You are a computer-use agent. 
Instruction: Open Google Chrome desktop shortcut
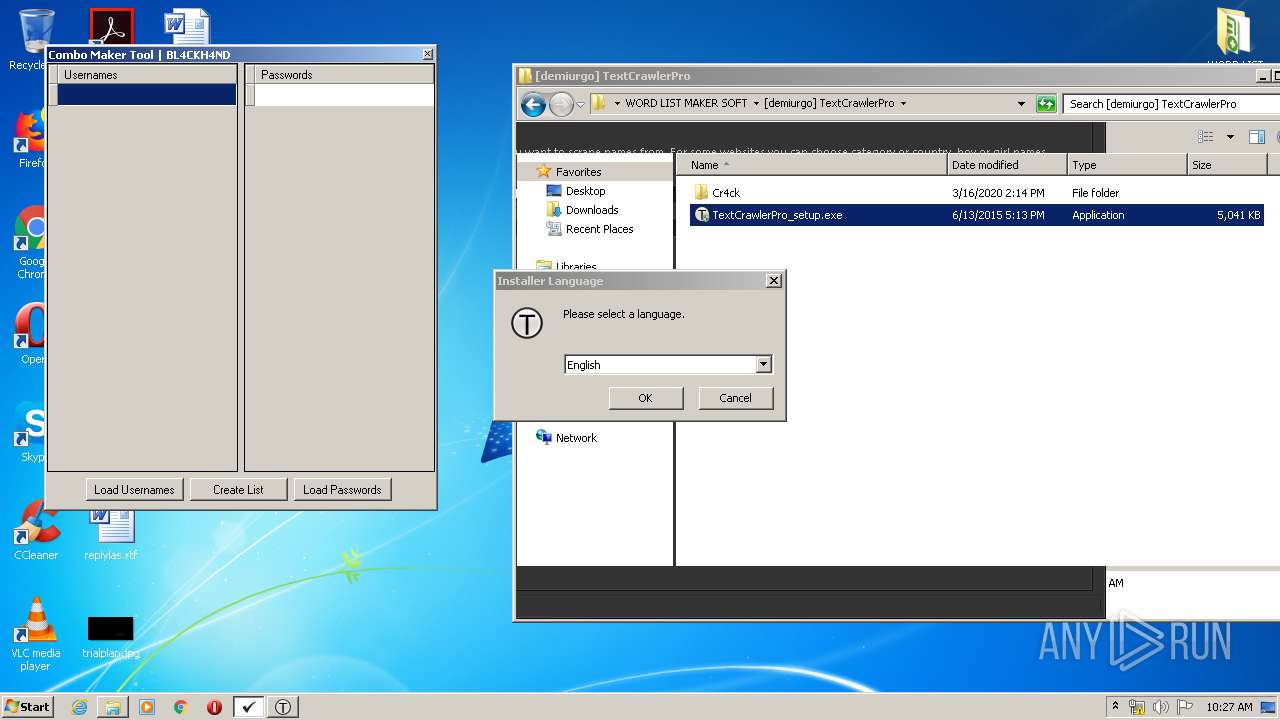[x=32, y=243]
